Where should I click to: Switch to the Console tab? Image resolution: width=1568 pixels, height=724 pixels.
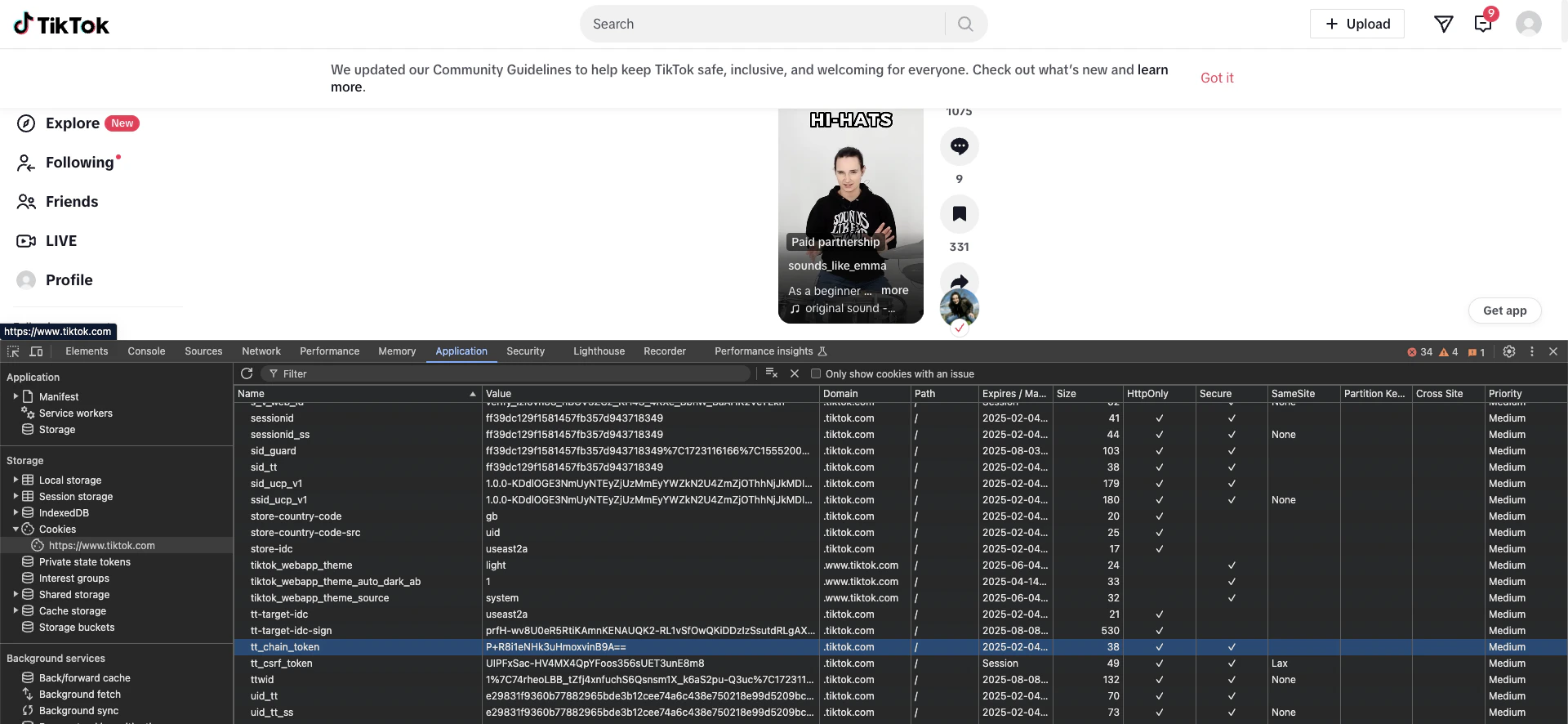[146, 351]
